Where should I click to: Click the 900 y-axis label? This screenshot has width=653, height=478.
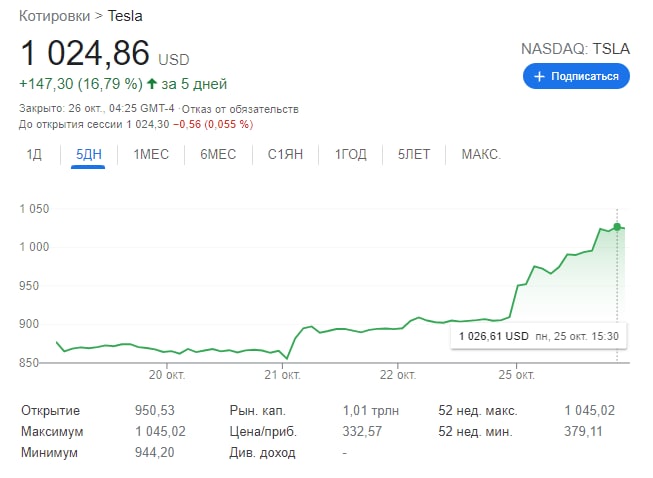tap(29, 324)
